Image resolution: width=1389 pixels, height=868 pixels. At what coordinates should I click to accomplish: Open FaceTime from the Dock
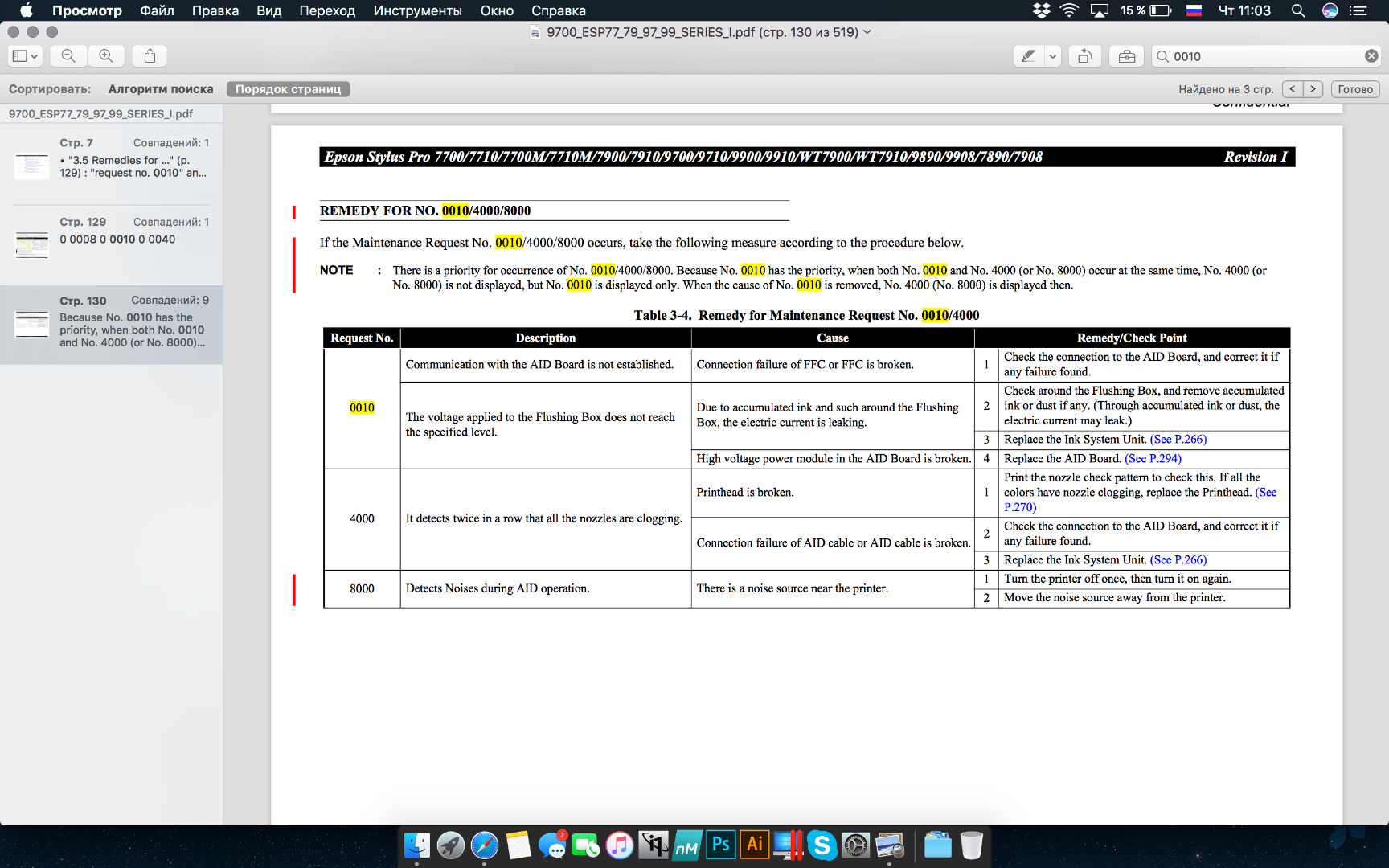point(586,845)
